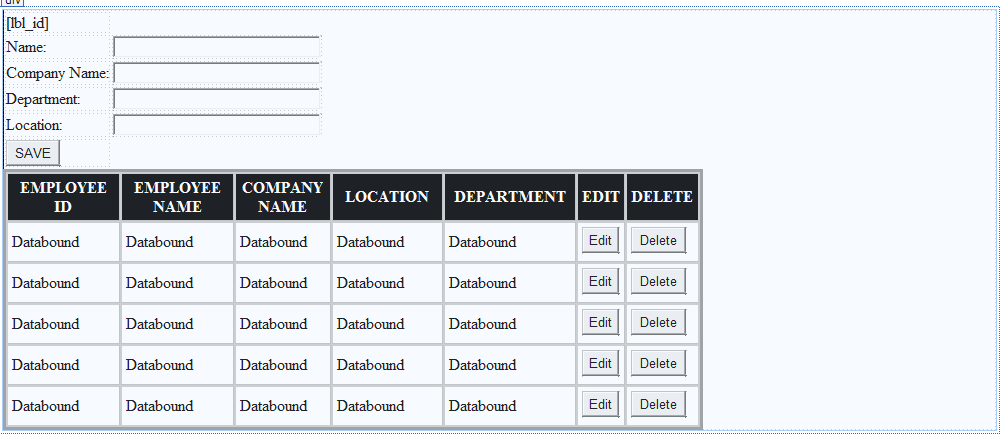1004x441 pixels.
Task: Select the [lbl_id] label control
Action: pyautogui.click(x=27, y=24)
